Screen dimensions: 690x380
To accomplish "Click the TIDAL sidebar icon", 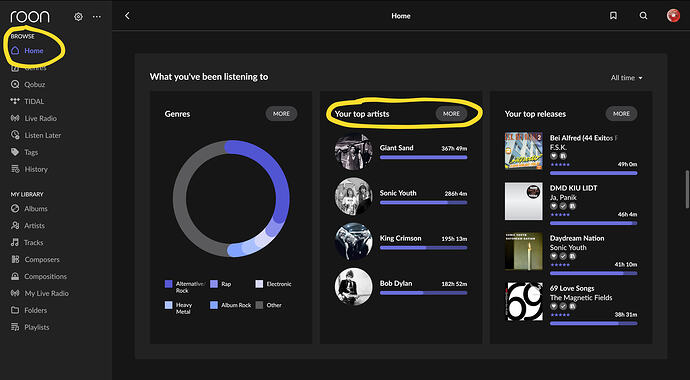I will pyautogui.click(x=15, y=101).
